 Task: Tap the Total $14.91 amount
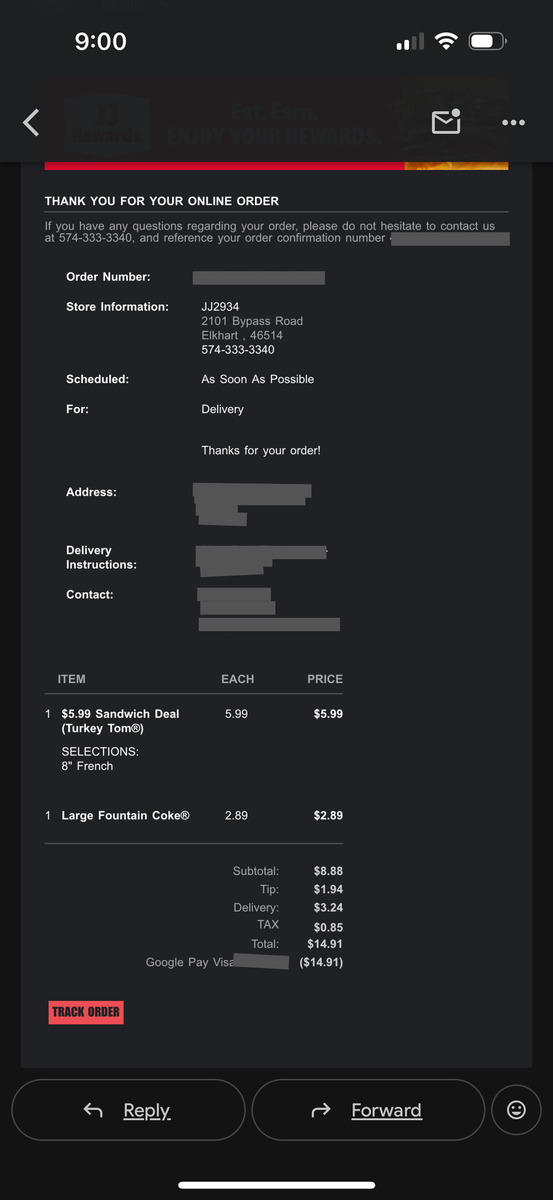pyautogui.click(x=325, y=944)
